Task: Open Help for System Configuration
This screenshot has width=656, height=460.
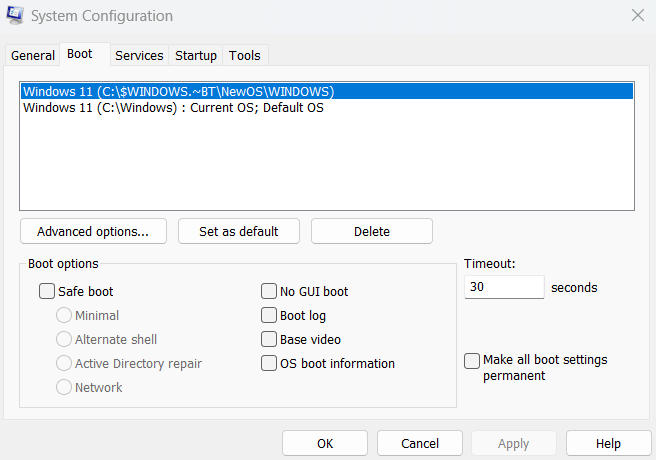Action: (608, 443)
